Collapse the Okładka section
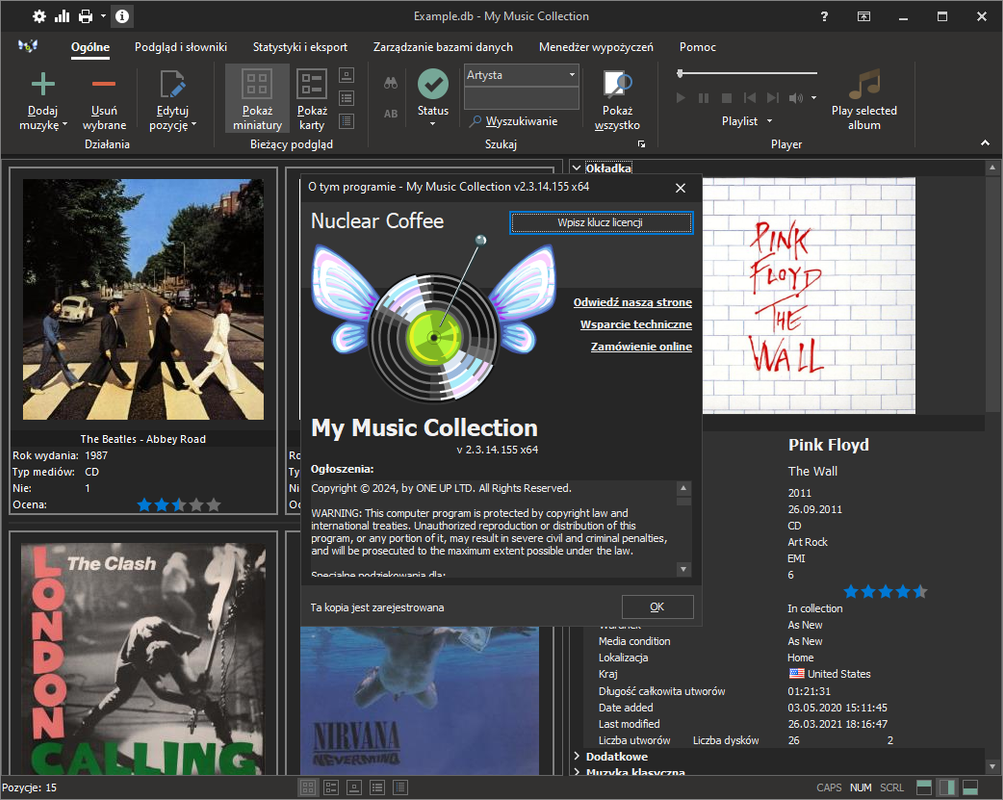The image size is (1003, 800). (576, 168)
